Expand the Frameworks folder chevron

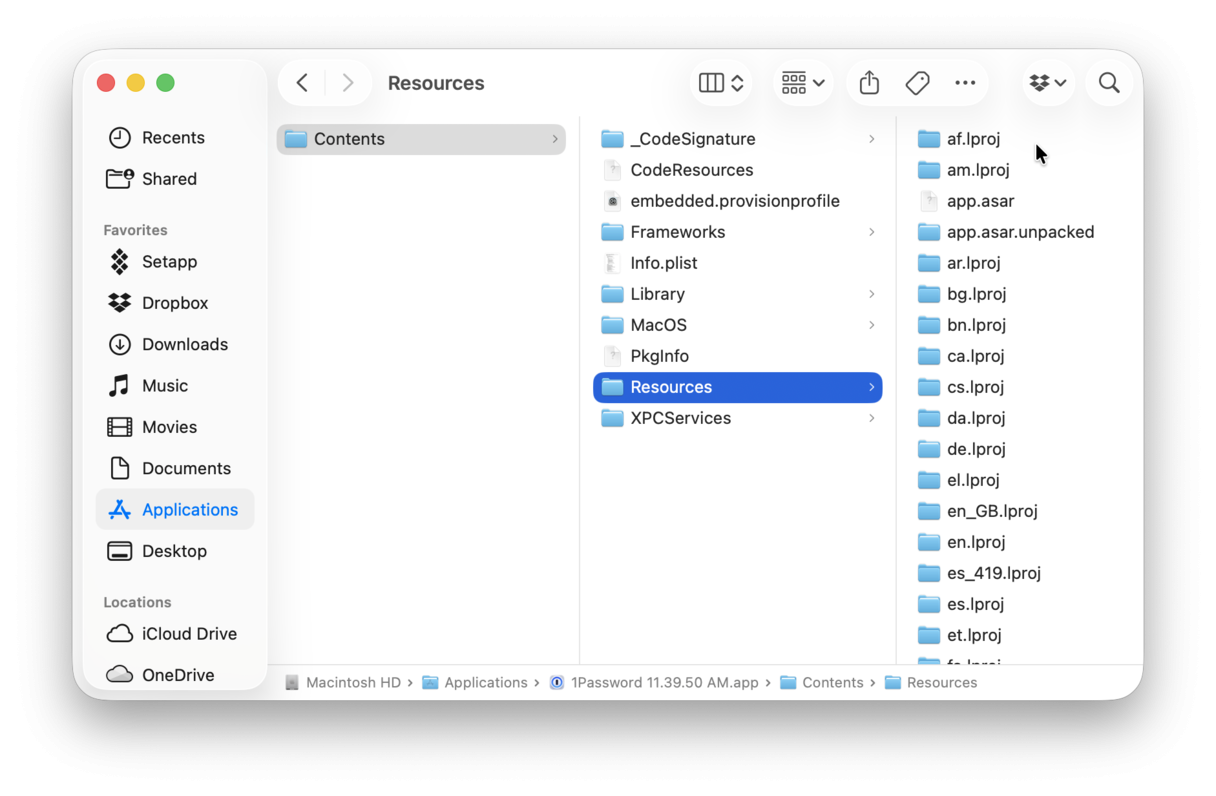click(x=873, y=231)
